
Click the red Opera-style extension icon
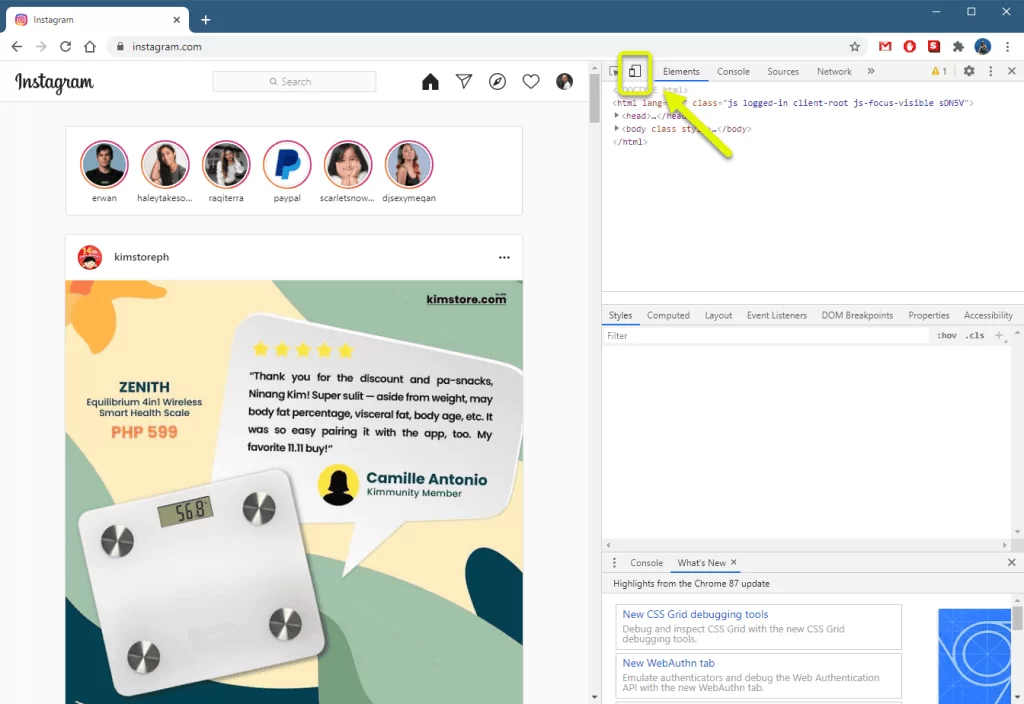(x=910, y=46)
